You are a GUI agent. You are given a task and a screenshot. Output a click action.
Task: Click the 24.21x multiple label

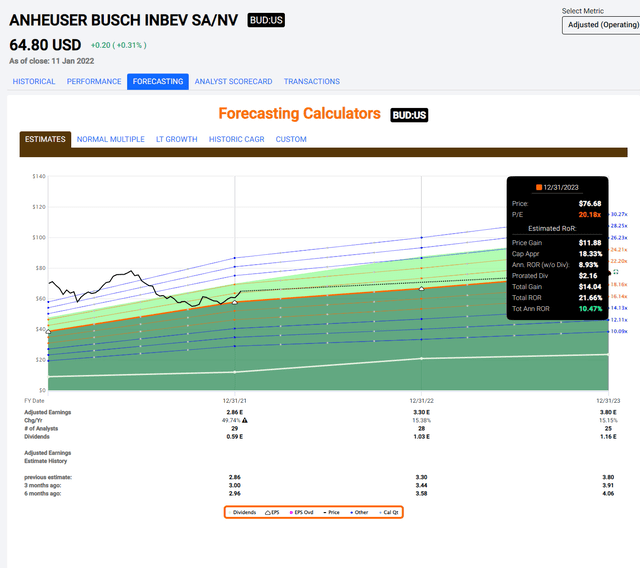click(x=619, y=249)
